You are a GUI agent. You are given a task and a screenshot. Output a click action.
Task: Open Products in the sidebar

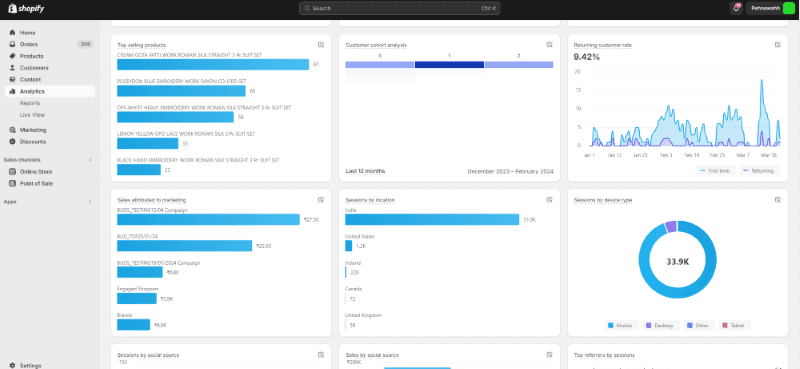(x=32, y=56)
